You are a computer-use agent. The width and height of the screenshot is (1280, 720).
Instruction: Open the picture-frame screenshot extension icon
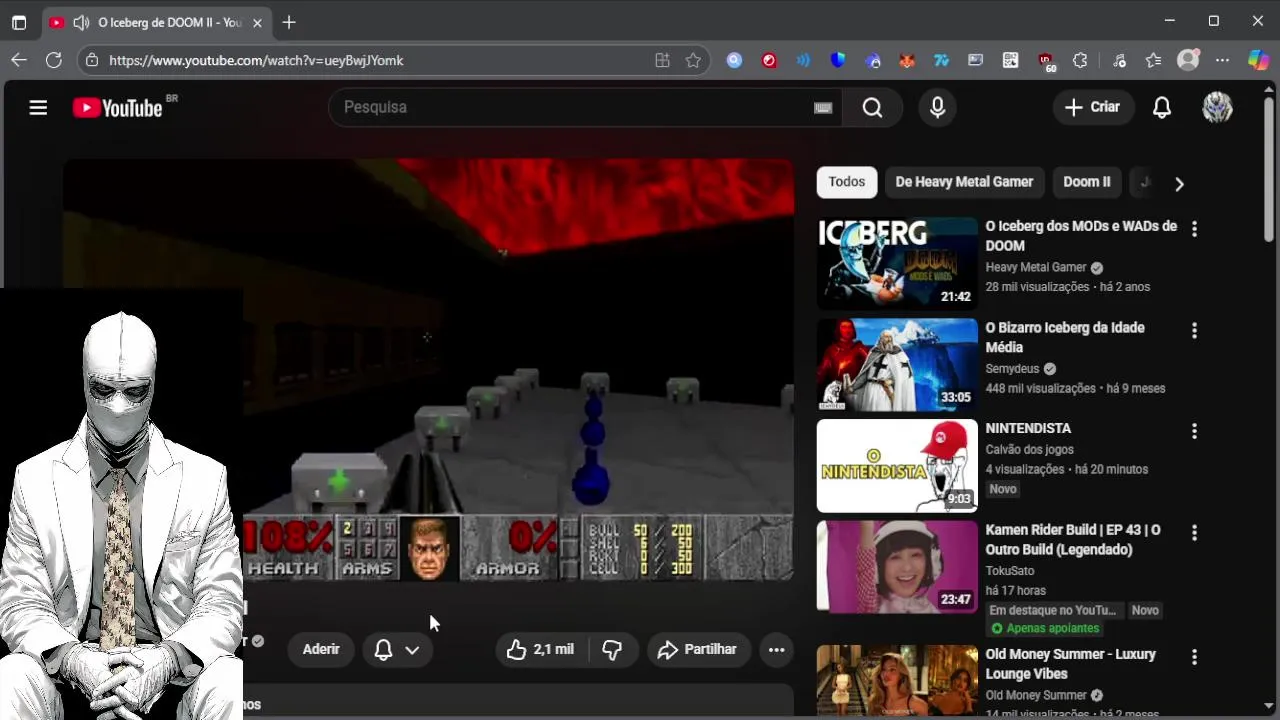click(x=976, y=60)
